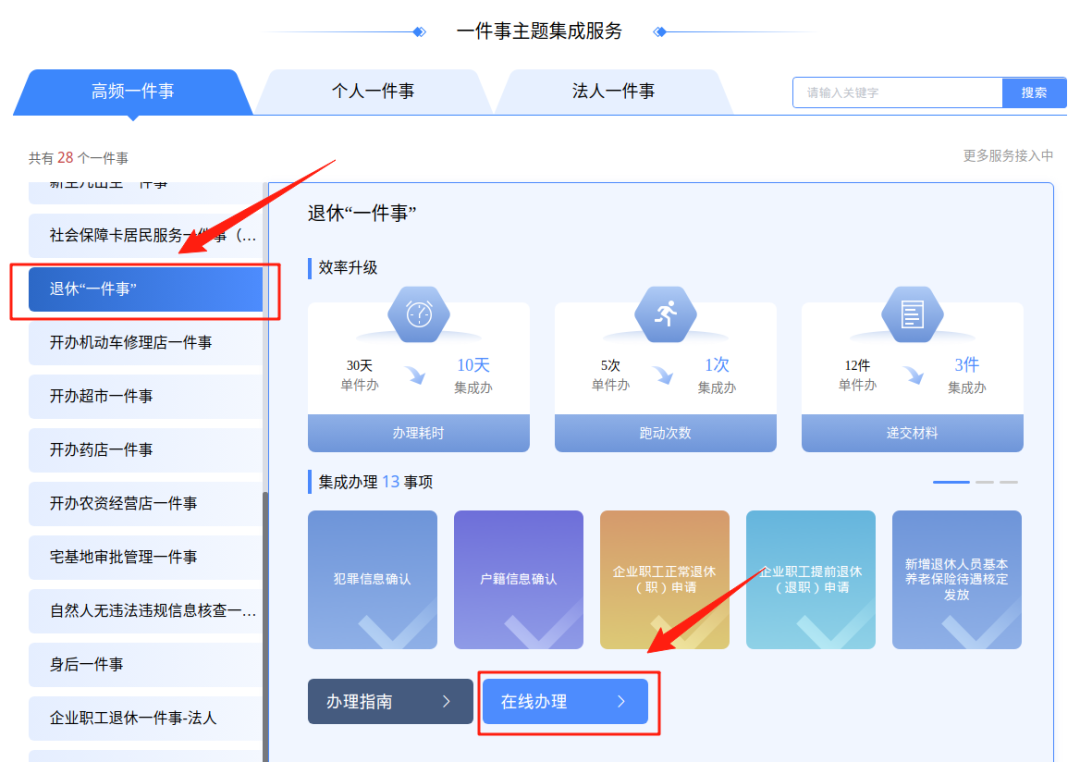Open the 办理指南 guide
This screenshot has height=762, width=1080.
pyautogui.click(x=389, y=702)
